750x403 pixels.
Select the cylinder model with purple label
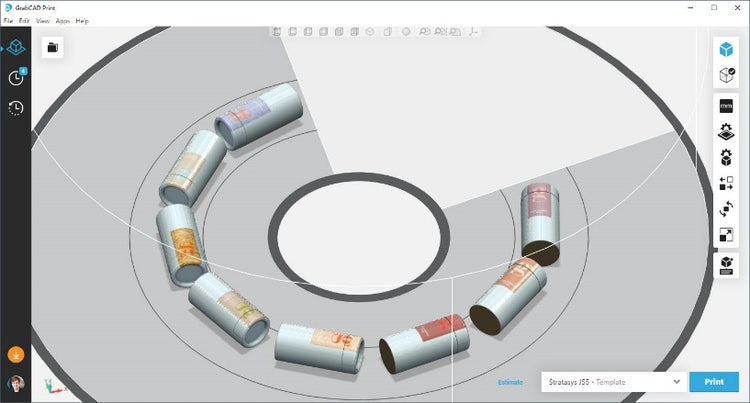click(x=258, y=116)
